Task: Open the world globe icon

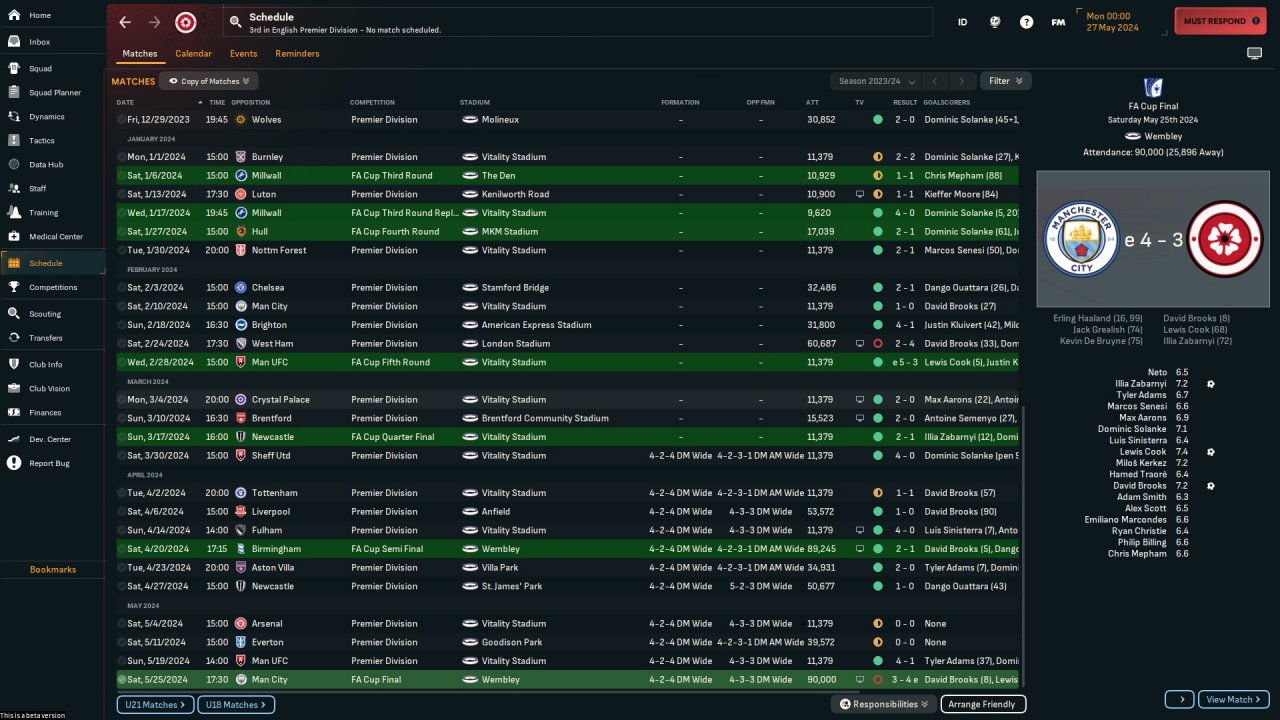Action: point(995,22)
